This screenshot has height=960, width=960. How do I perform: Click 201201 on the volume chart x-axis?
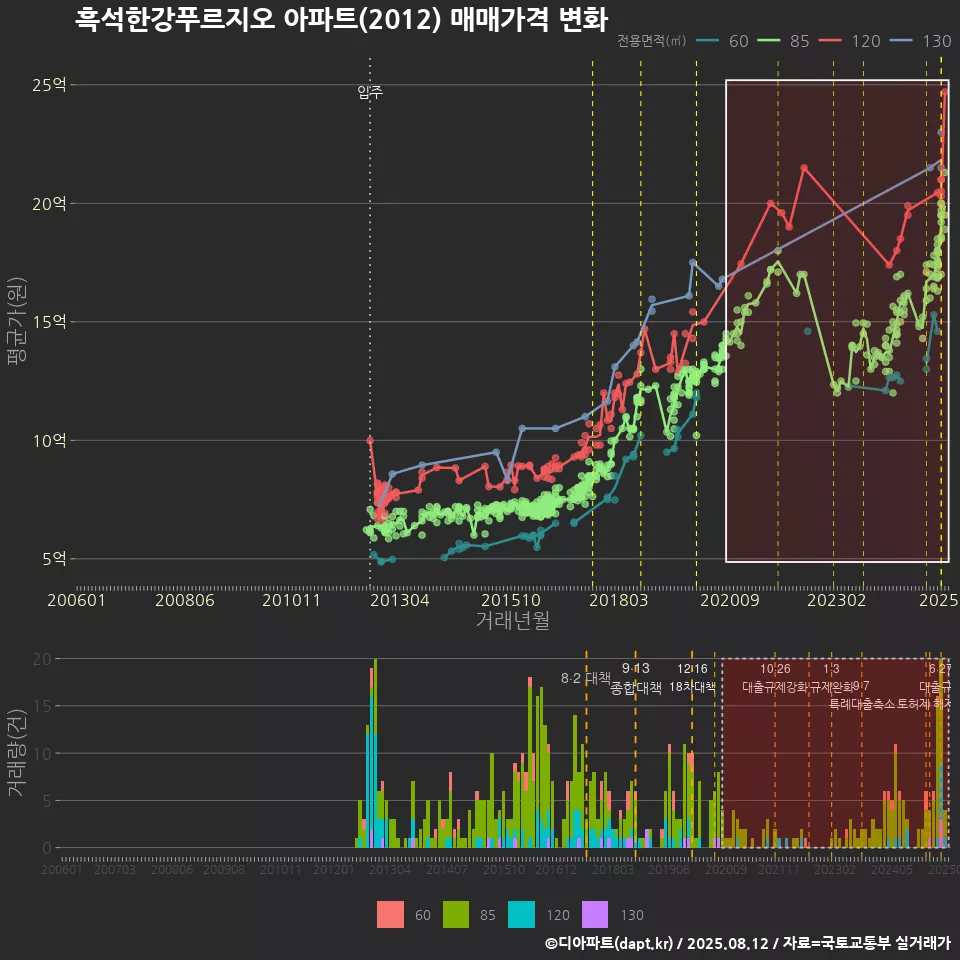pos(334,869)
